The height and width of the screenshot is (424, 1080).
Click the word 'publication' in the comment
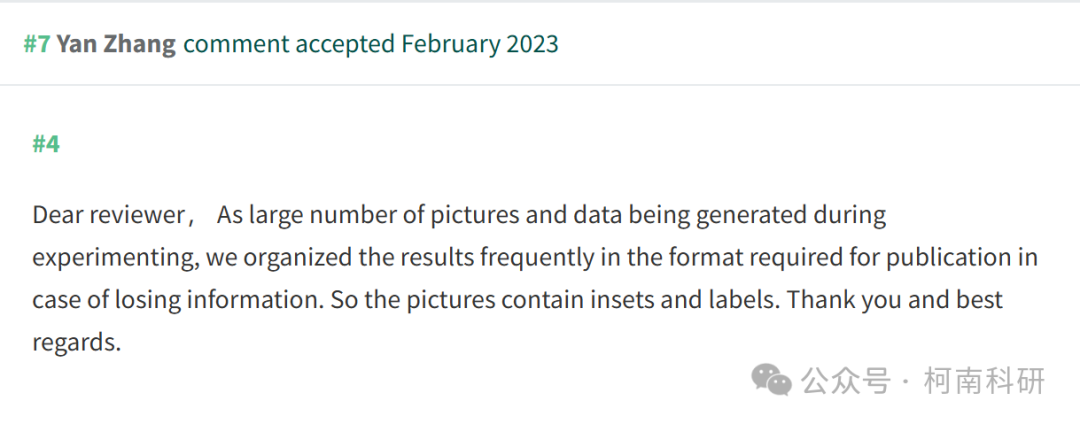click(951, 258)
